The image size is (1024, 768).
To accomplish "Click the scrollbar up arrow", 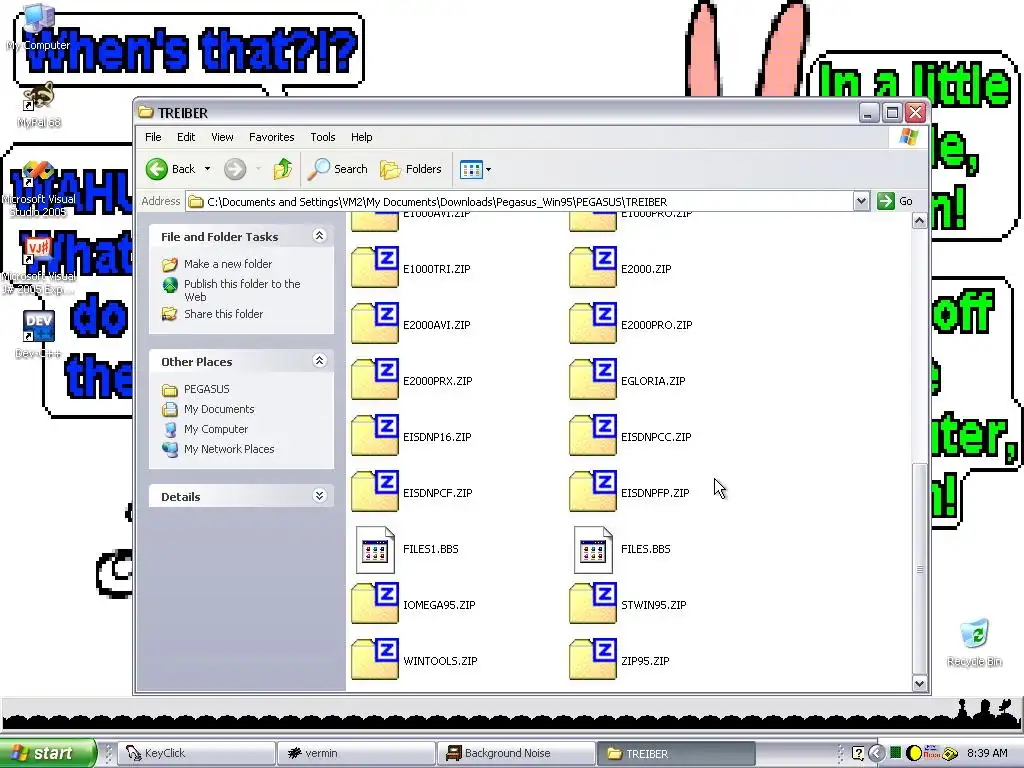I will (x=920, y=221).
